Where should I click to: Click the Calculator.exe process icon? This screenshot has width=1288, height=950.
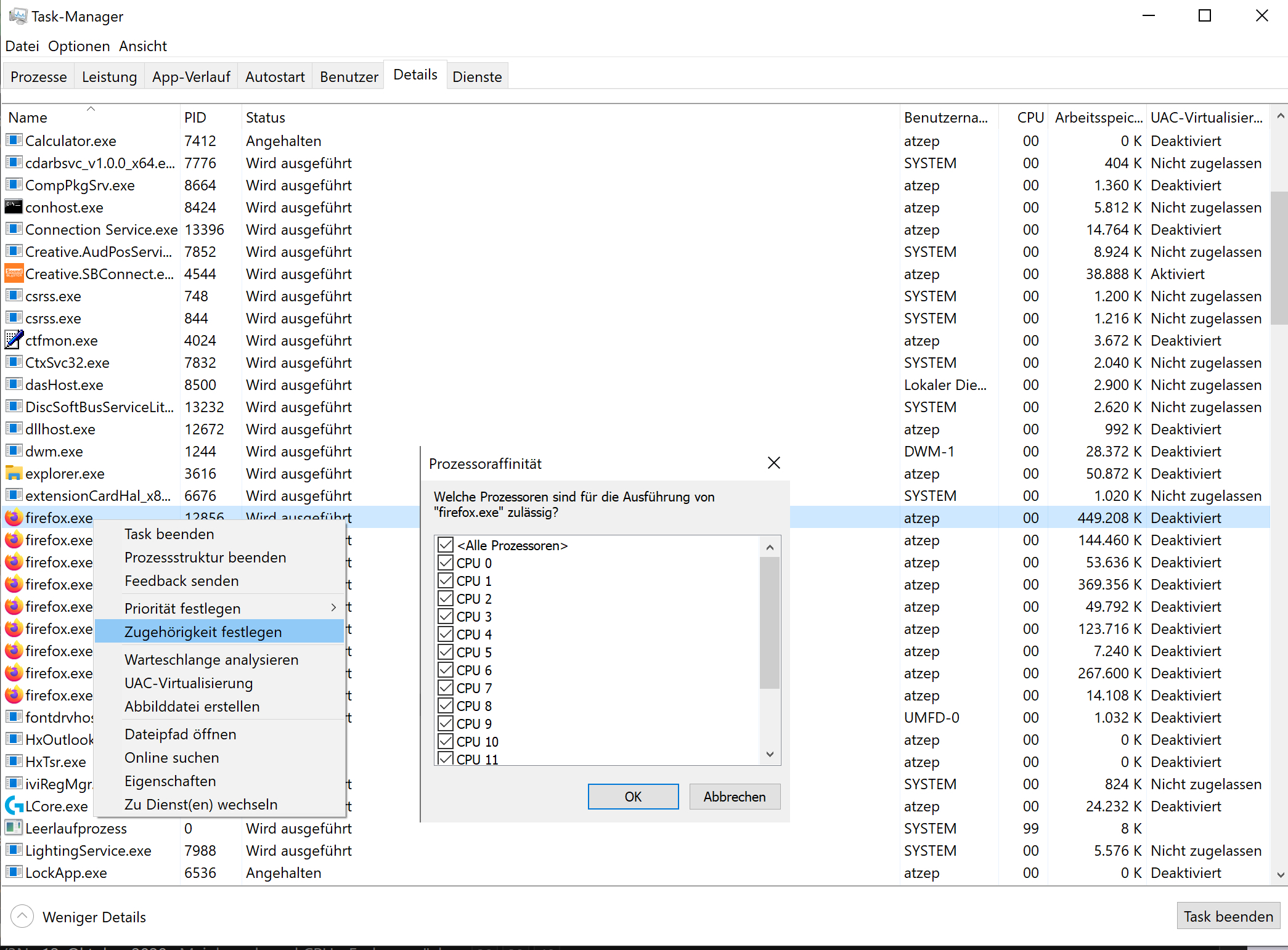pos(16,140)
